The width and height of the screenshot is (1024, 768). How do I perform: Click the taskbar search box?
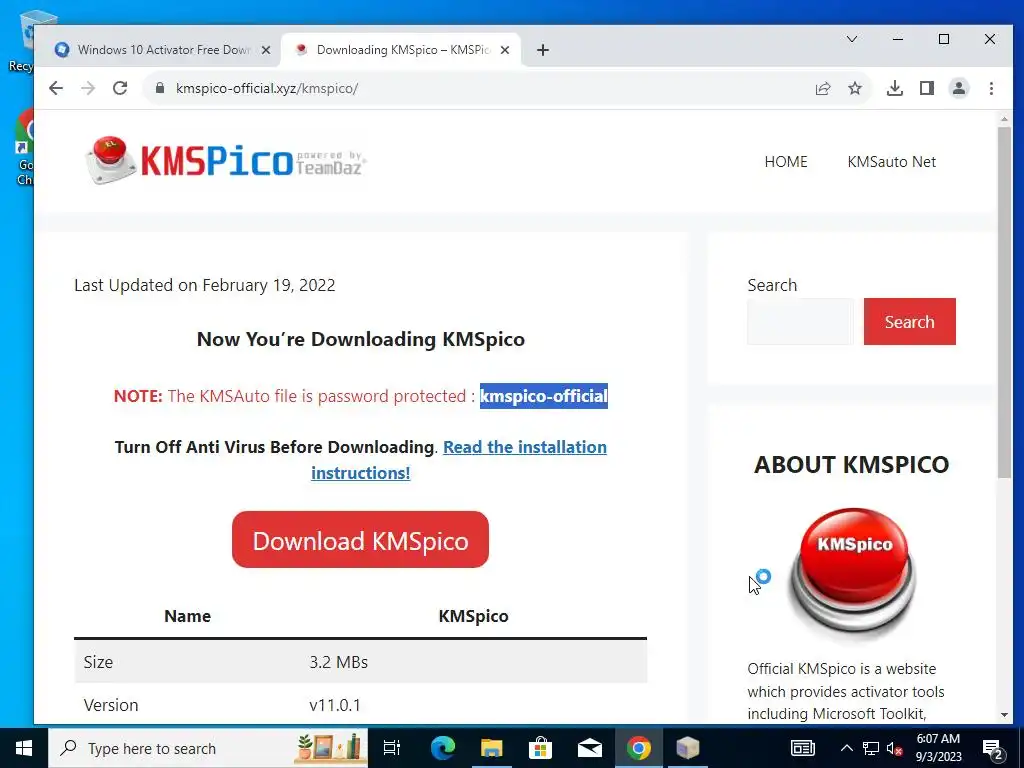pos(208,748)
